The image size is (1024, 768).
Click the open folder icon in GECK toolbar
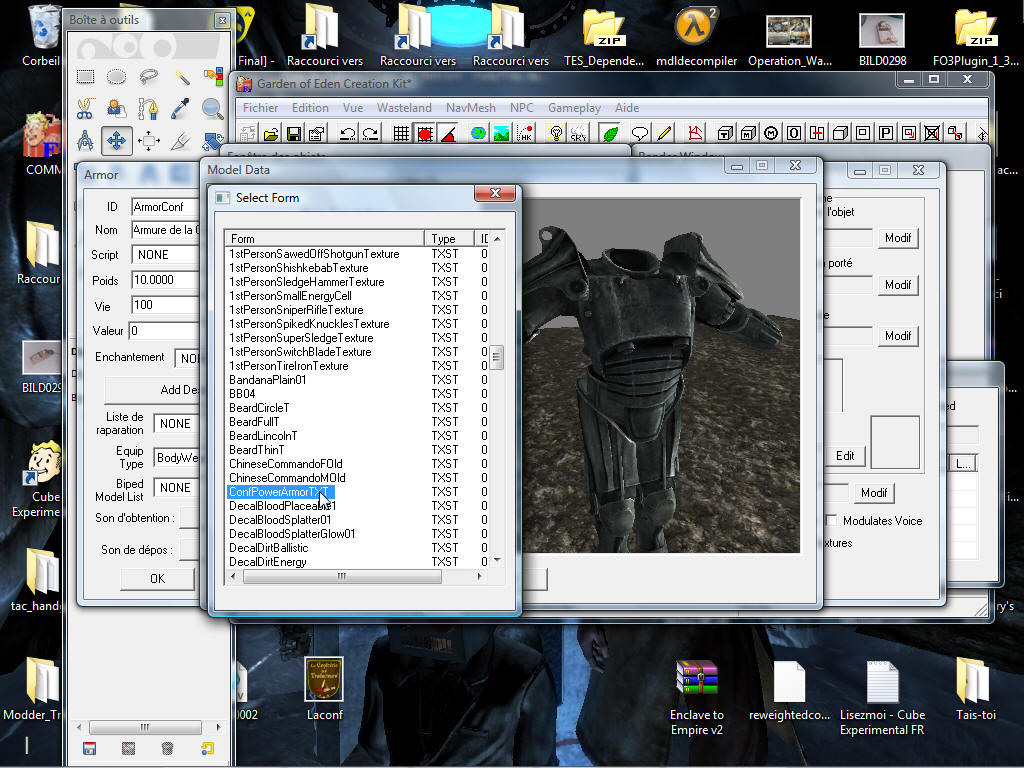(x=271, y=134)
